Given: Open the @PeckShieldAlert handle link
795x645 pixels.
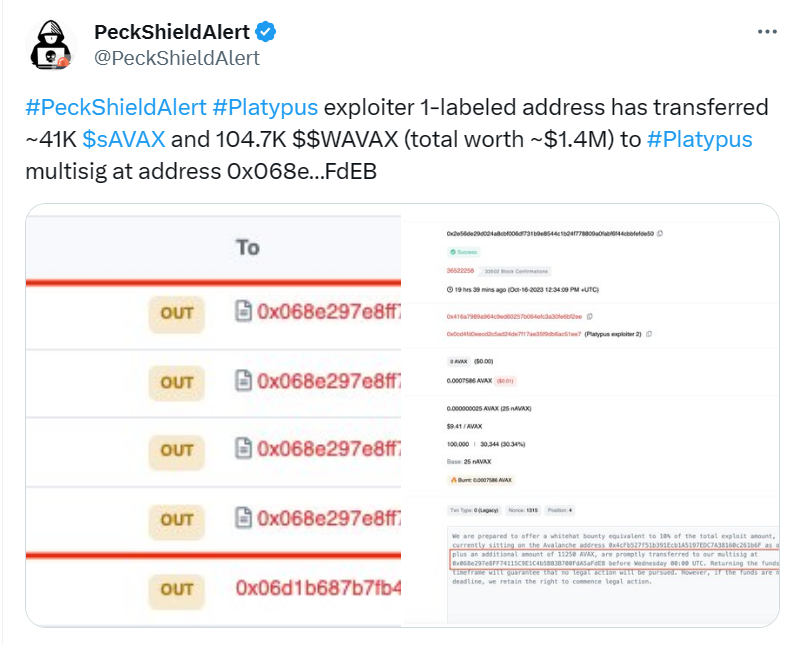Looking at the screenshot, I should (176, 58).
